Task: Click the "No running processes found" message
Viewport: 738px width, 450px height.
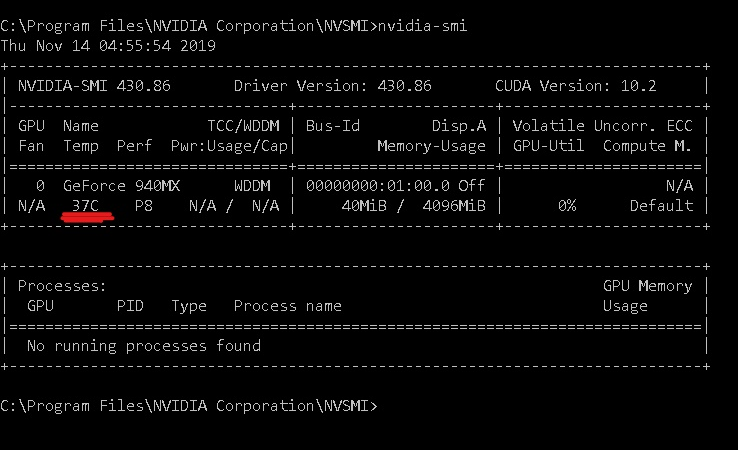Action: tap(143, 346)
